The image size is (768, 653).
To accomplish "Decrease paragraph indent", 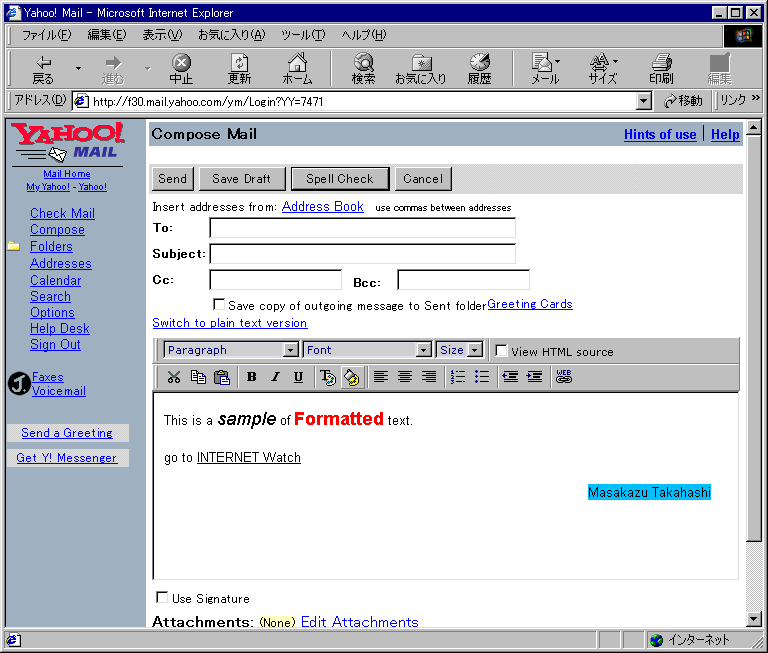I will pos(510,376).
